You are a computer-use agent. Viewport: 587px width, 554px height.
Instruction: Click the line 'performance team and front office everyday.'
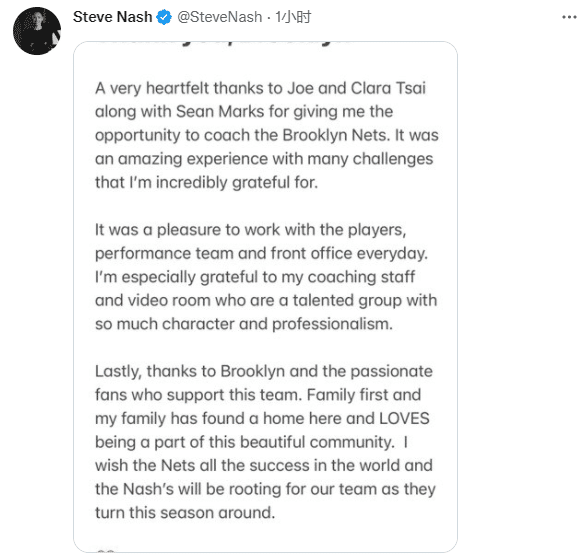click(x=261, y=253)
